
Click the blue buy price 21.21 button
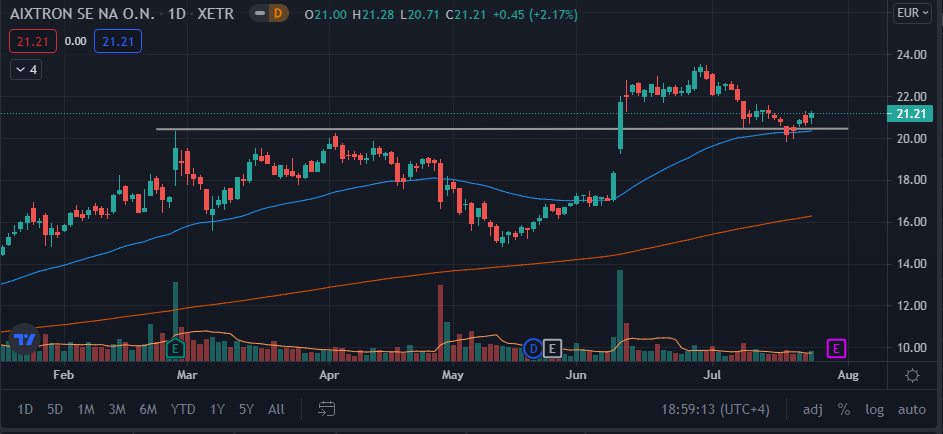click(118, 41)
